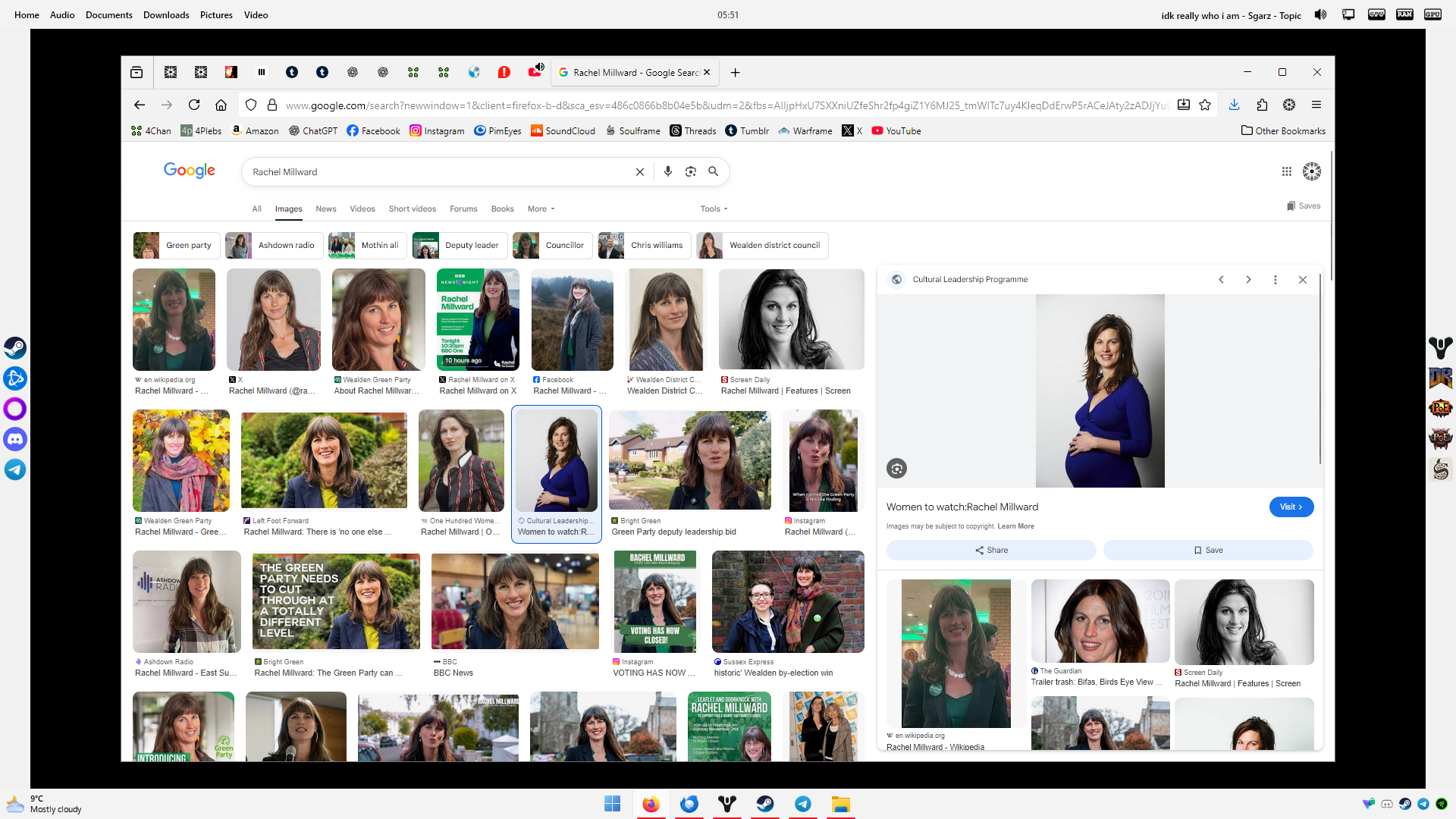Image resolution: width=1456 pixels, height=819 pixels.
Task: Click the voice search microphone icon
Action: pyautogui.click(x=667, y=171)
